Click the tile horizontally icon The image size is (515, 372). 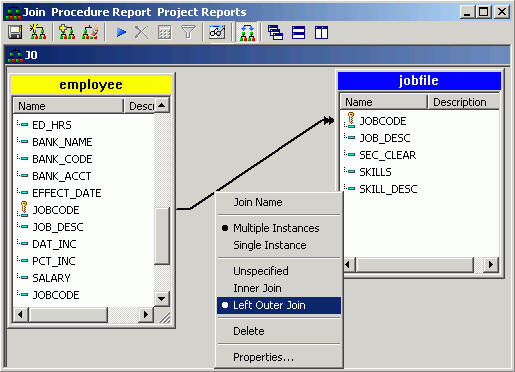click(x=298, y=33)
